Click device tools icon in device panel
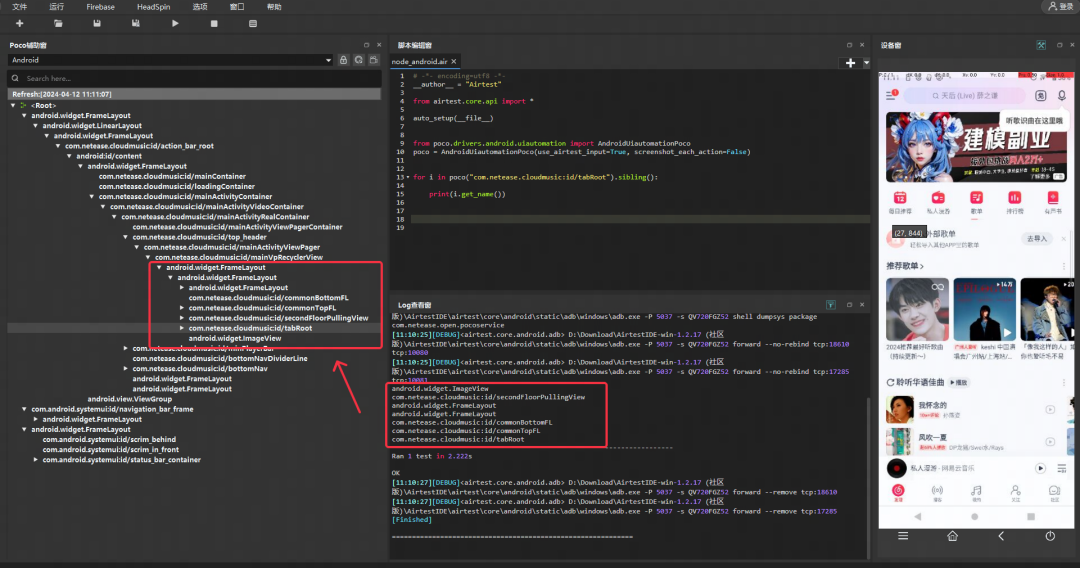This screenshot has width=1080, height=568. [x=1041, y=45]
